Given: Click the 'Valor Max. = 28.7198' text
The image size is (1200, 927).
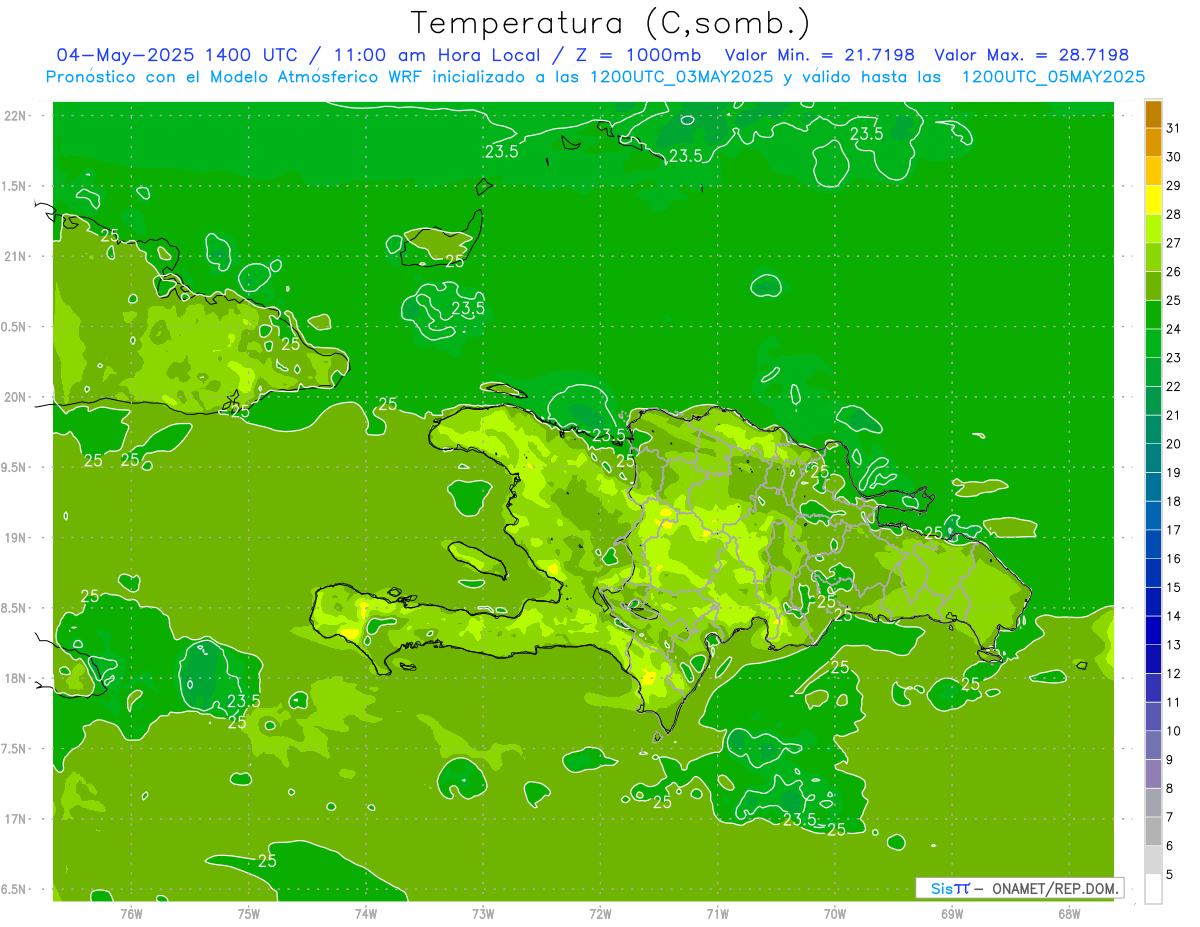Looking at the screenshot, I should click(1031, 55).
